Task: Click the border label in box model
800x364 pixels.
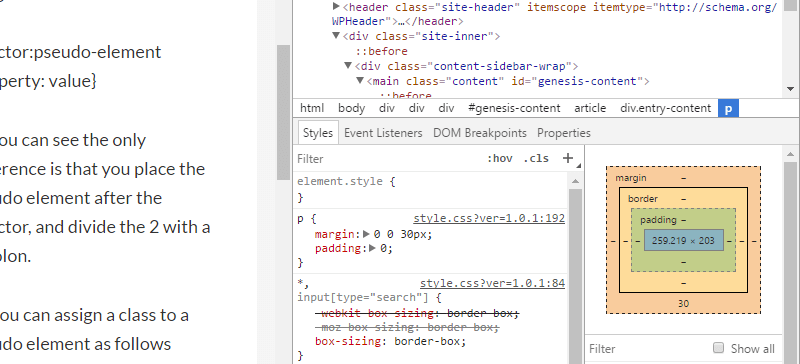Action: click(643, 199)
